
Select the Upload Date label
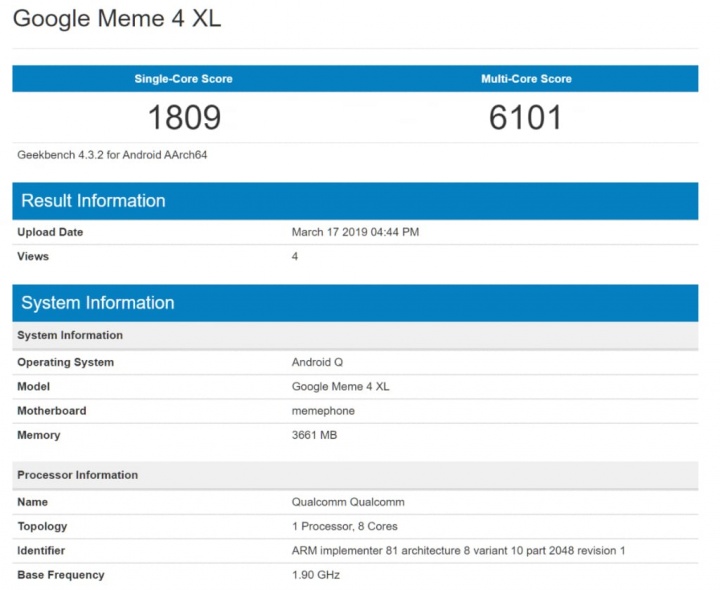(x=50, y=232)
